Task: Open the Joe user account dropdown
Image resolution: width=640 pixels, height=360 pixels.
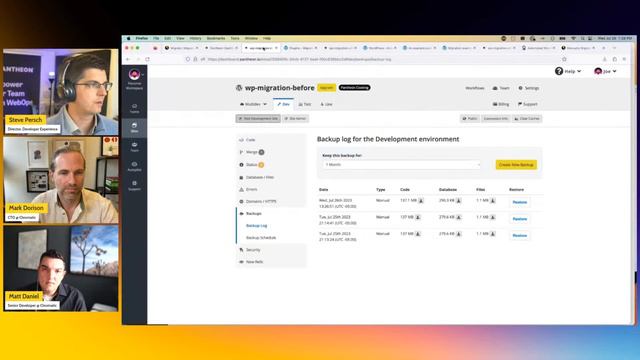Action: click(x=606, y=71)
